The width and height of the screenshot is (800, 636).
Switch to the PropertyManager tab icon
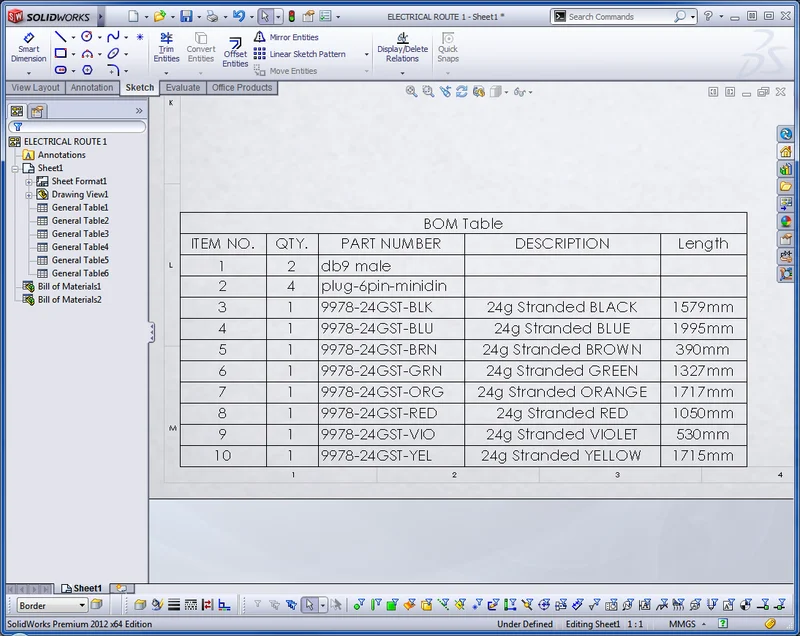[x=35, y=110]
